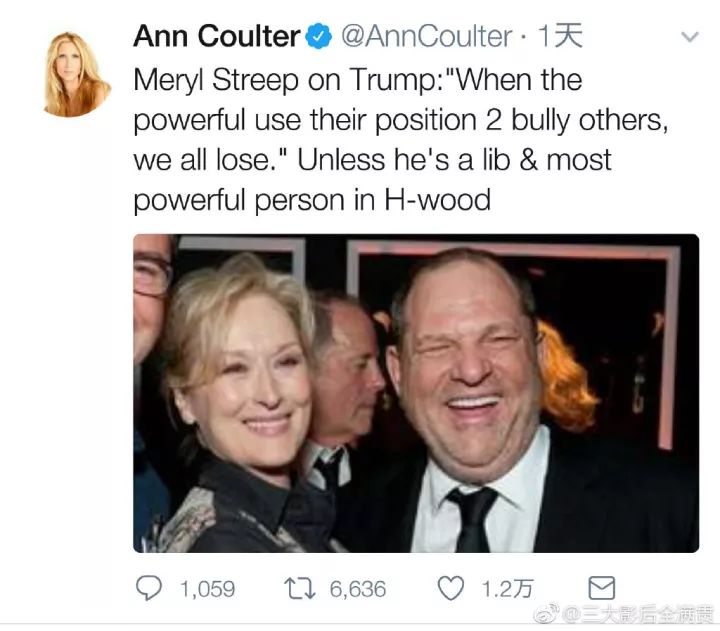The width and height of the screenshot is (720, 631).
Task: Open the Ann Coulter display name
Action: (x=217, y=36)
